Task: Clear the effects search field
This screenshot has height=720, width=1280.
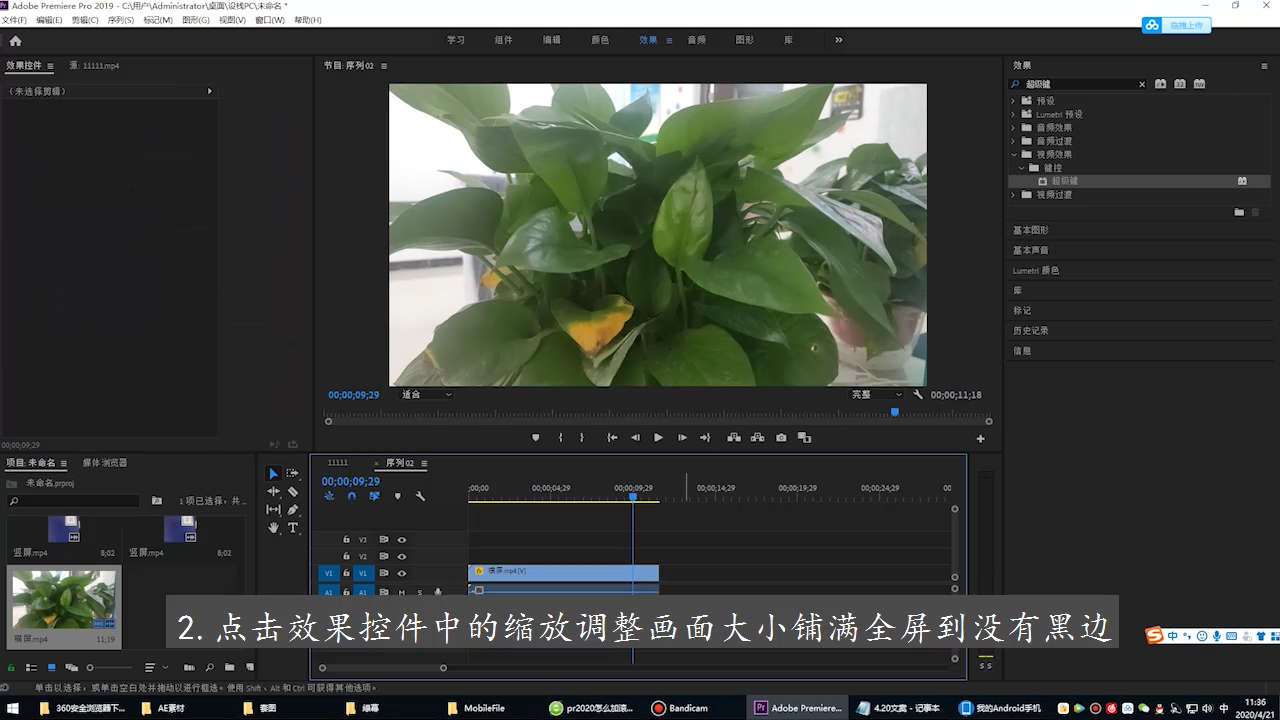Action: coord(1142,85)
